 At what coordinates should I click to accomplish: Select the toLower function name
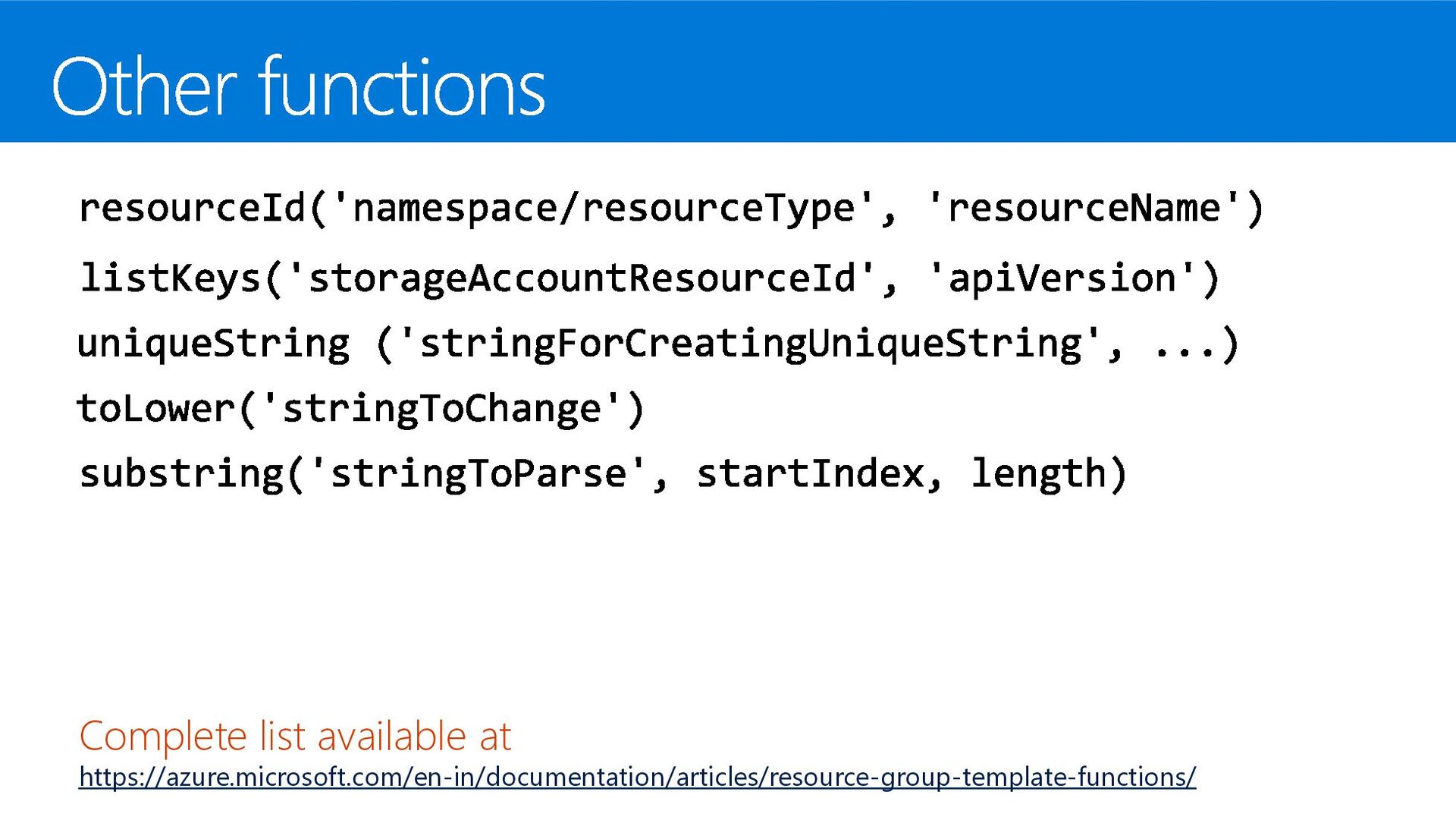155,409
